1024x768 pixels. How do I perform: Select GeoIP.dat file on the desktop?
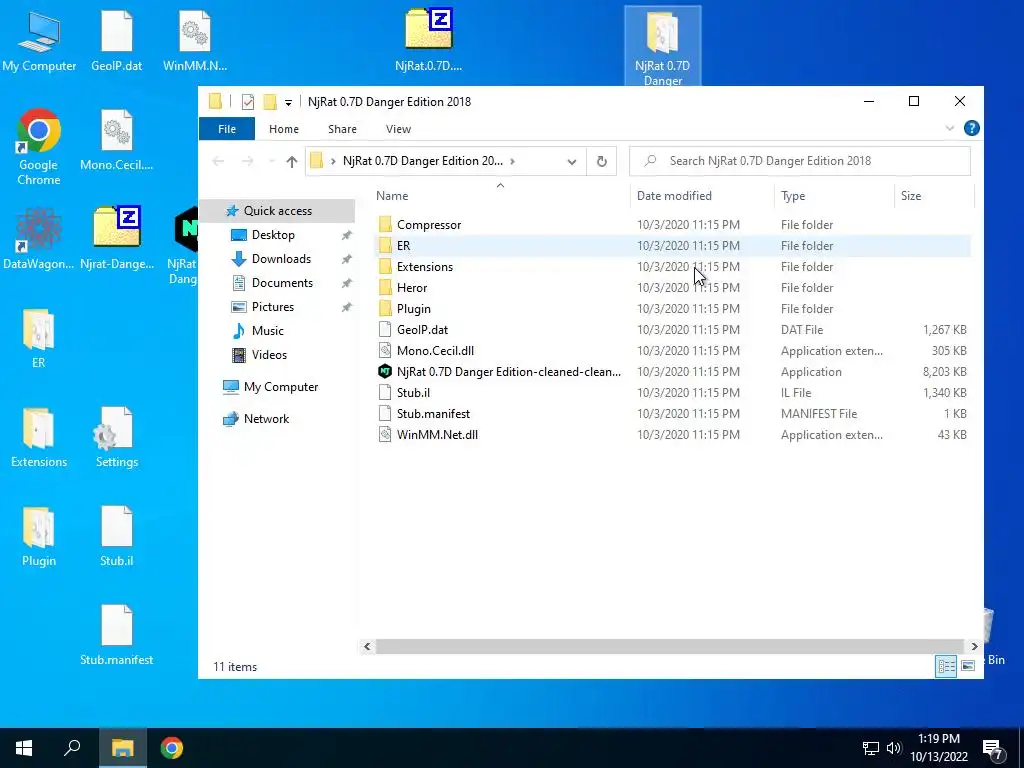[x=116, y=40]
